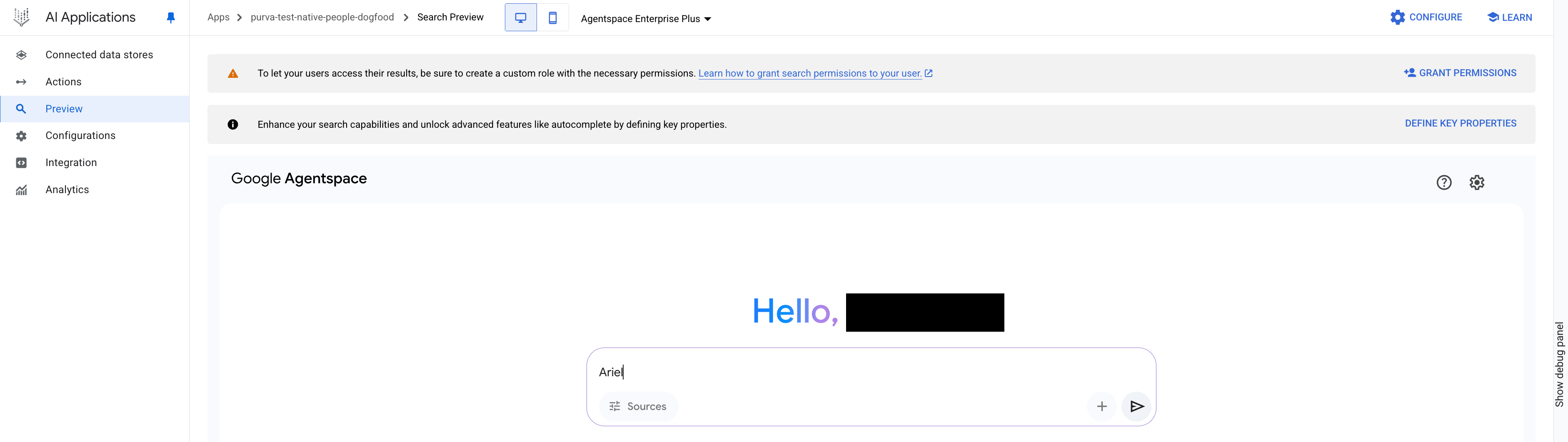This screenshot has width=1568, height=442.
Task: Open the Agentspace help question icon
Action: tap(1444, 182)
